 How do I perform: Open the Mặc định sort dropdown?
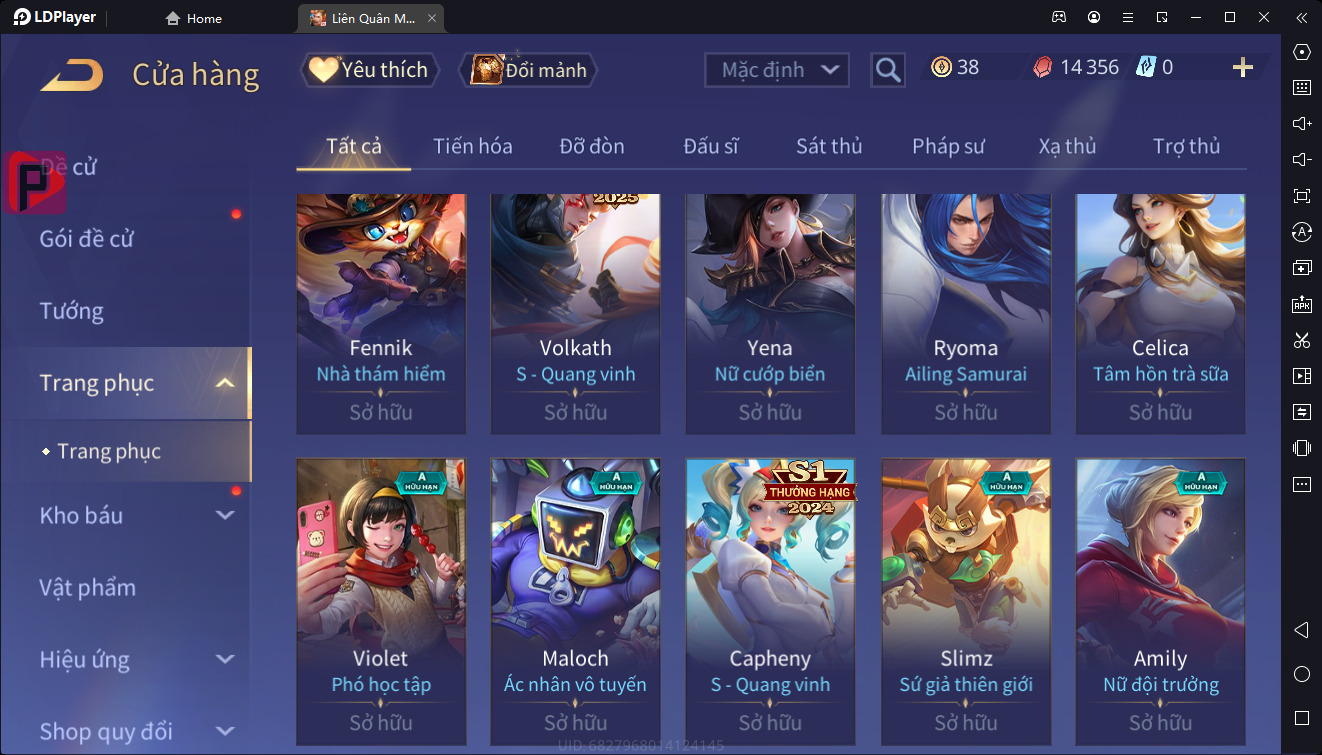tap(777, 70)
